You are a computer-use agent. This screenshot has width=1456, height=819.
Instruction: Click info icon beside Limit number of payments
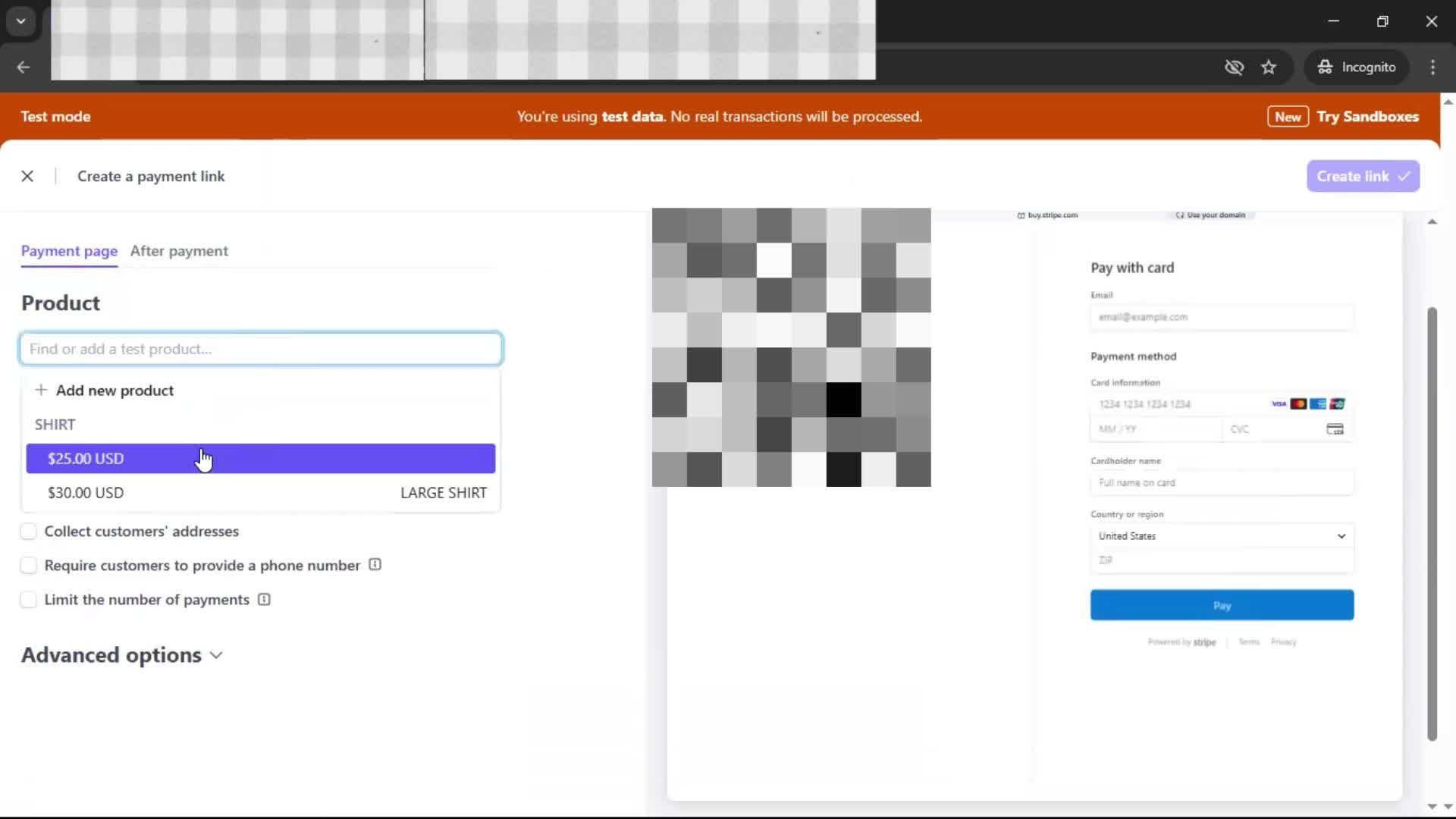click(x=264, y=600)
